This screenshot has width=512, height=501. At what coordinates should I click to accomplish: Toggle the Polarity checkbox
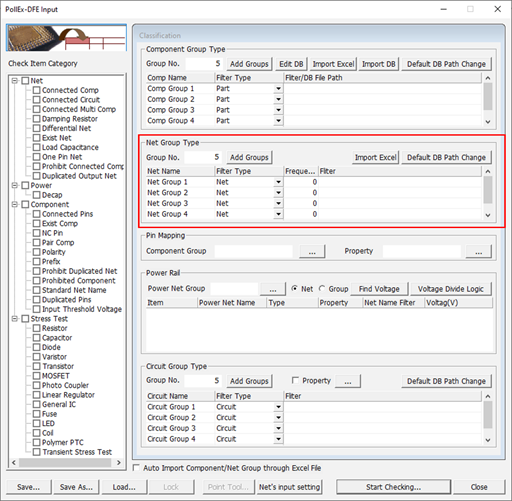pyautogui.click(x=37, y=252)
